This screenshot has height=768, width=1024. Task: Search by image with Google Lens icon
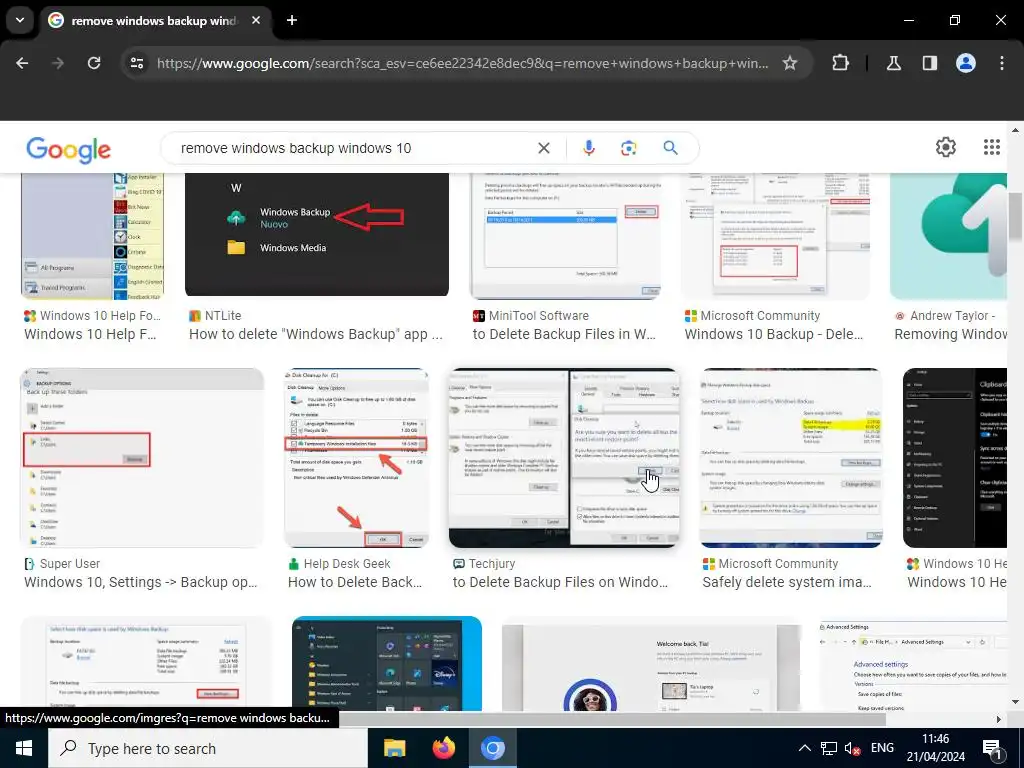pyautogui.click(x=628, y=148)
